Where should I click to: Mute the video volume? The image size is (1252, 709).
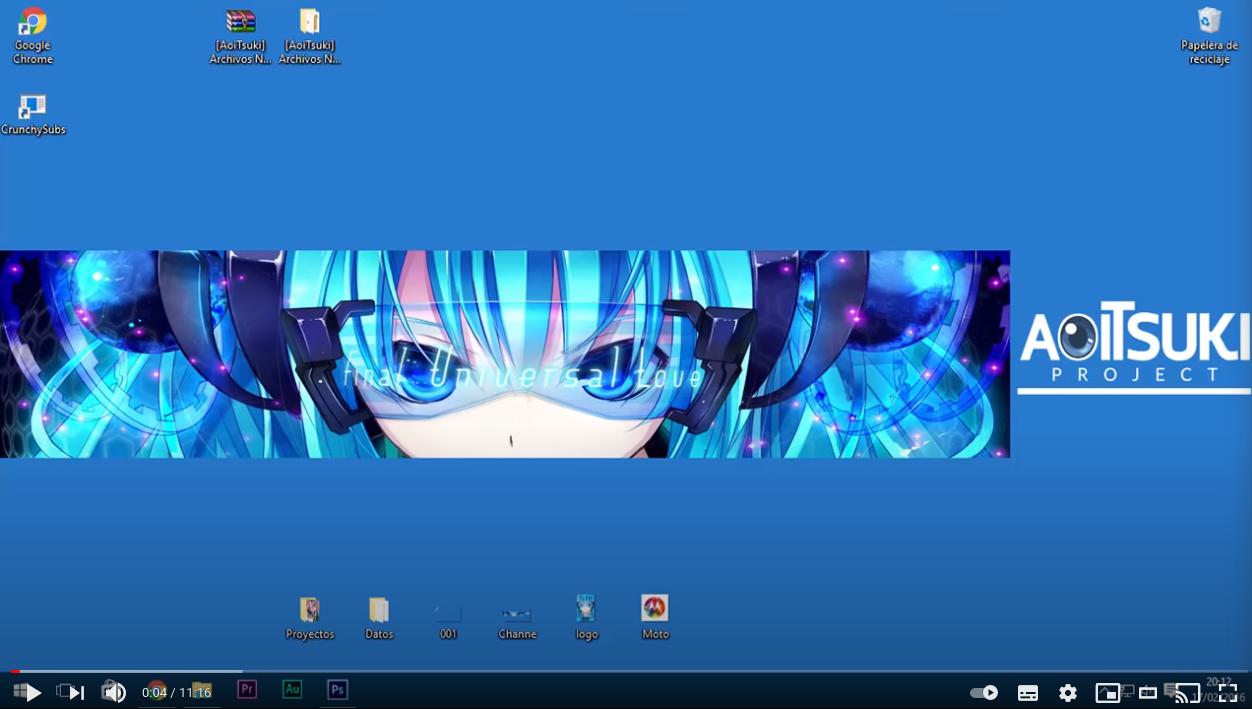(114, 692)
